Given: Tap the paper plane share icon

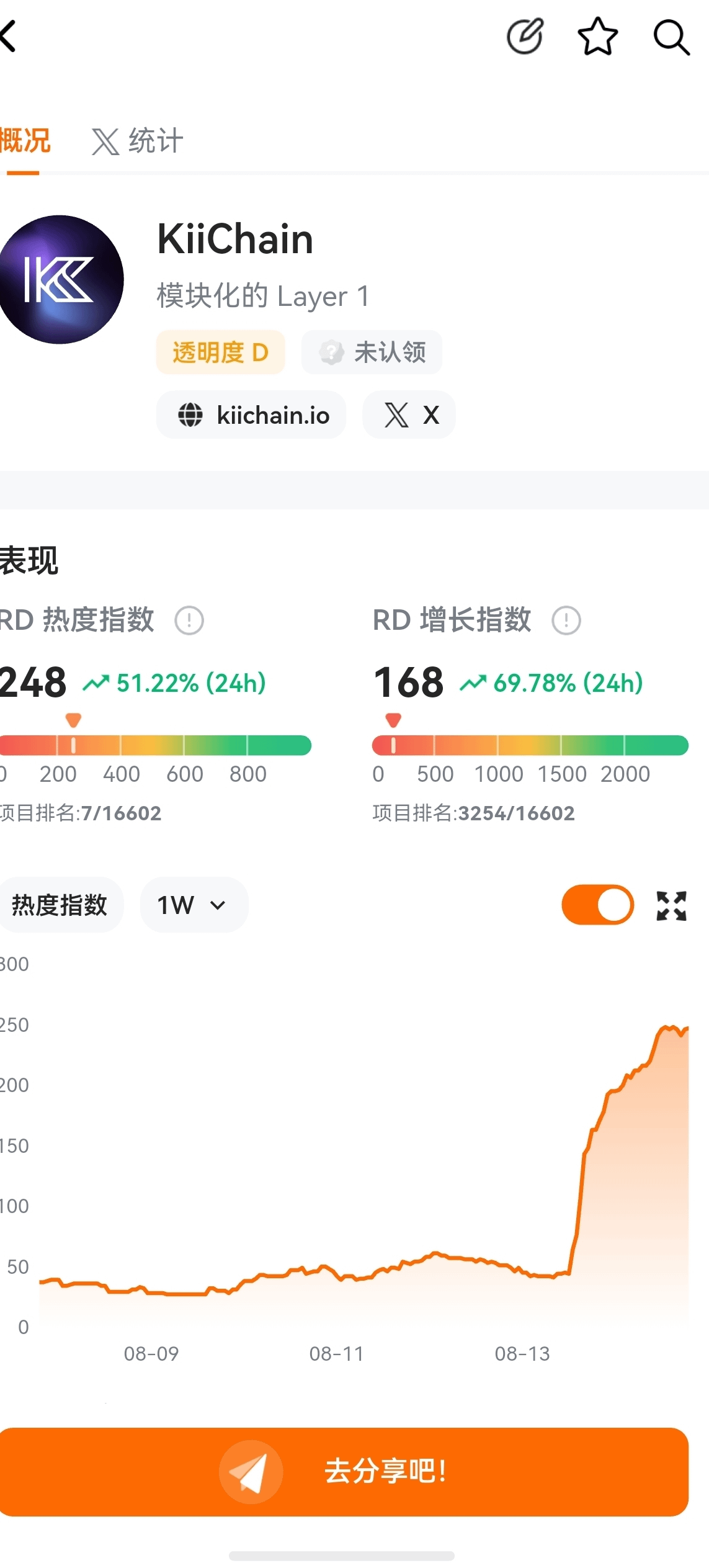Looking at the screenshot, I should pyautogui.click(x=251, y=1472).
